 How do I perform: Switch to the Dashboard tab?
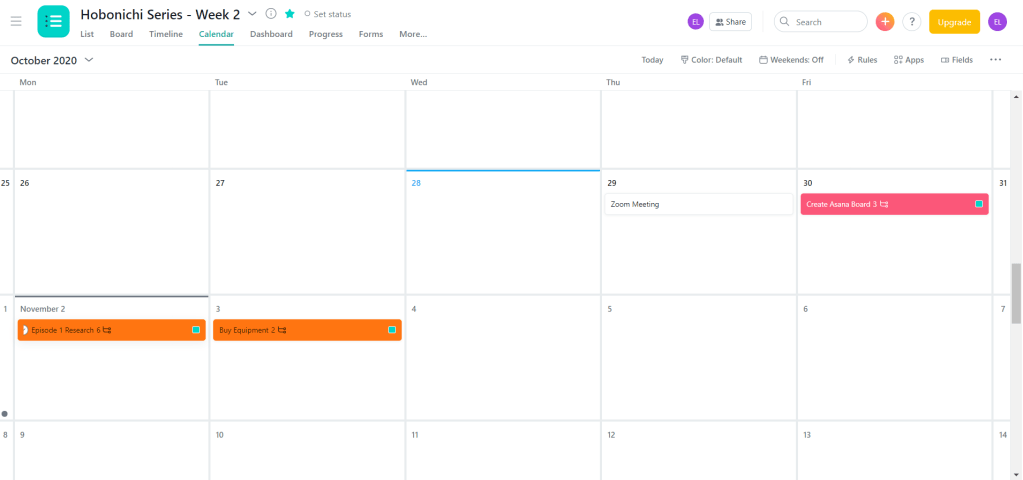271,34
